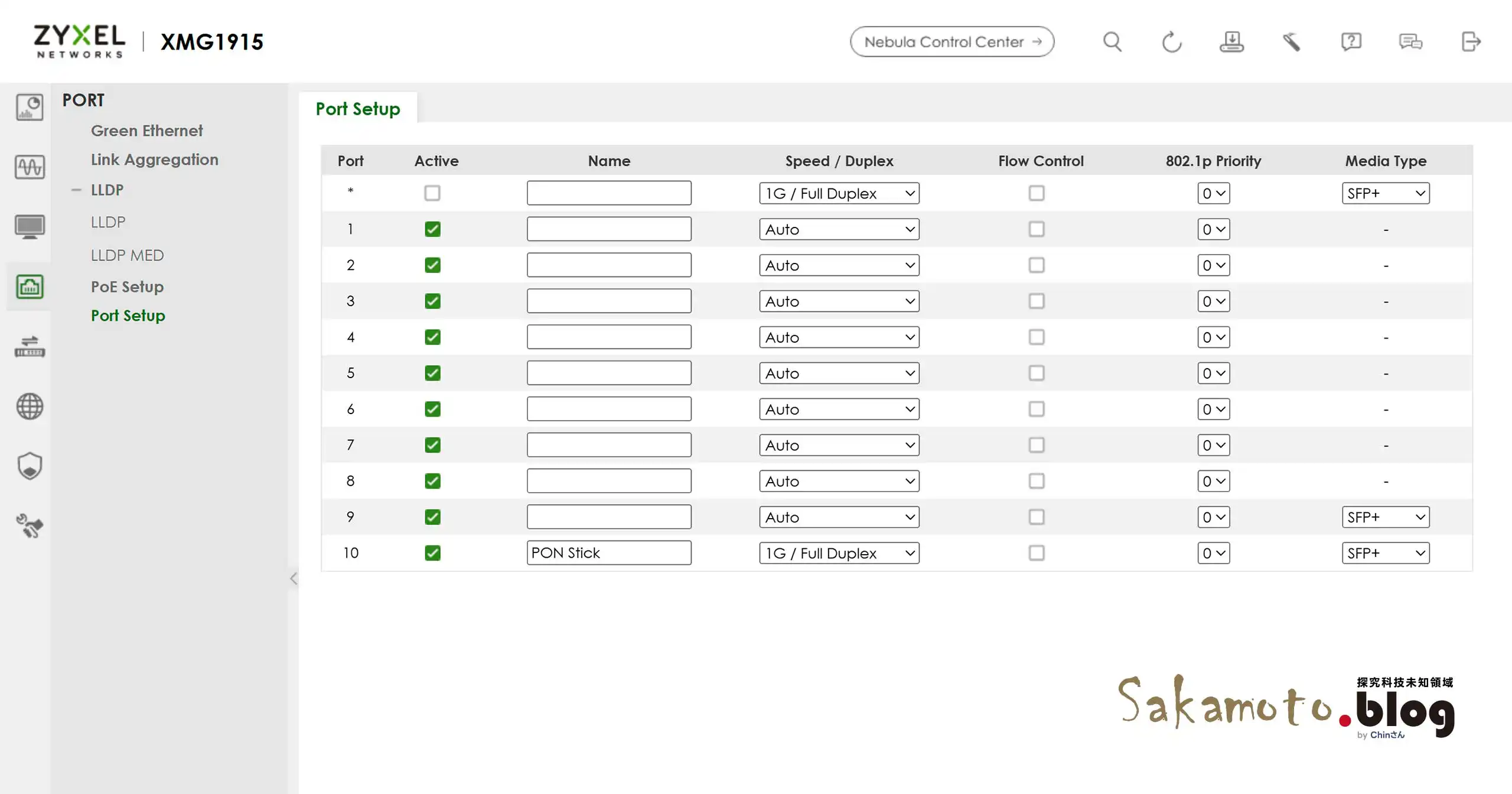Viewport: 1512px width, 794px height.
Task: Uncheck Active checkbox for port 1
Action: pos(432,229)
